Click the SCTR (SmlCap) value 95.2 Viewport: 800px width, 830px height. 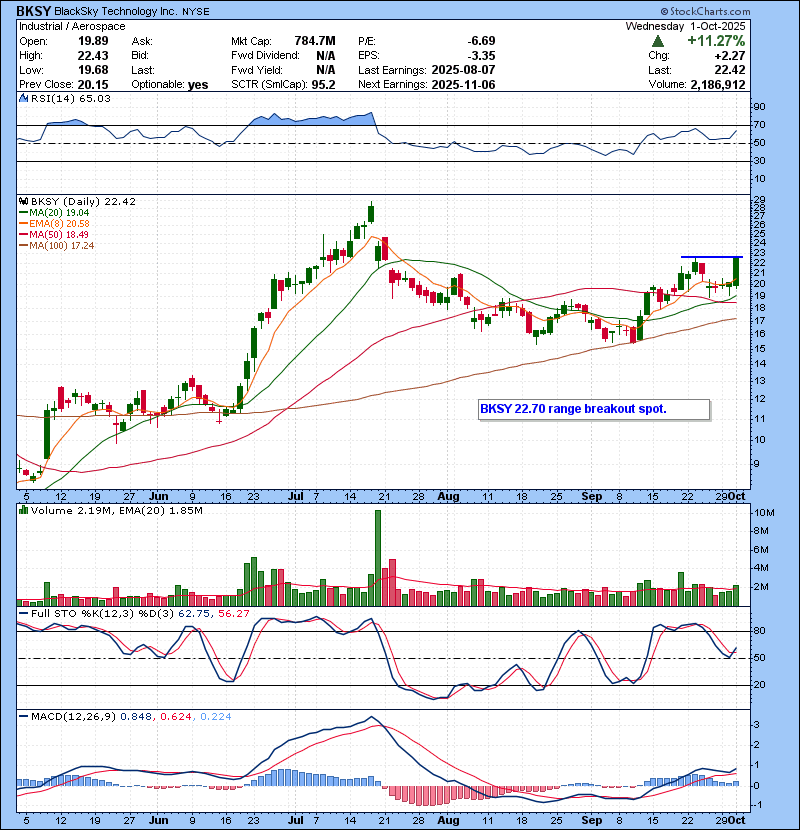click(323, 85)
